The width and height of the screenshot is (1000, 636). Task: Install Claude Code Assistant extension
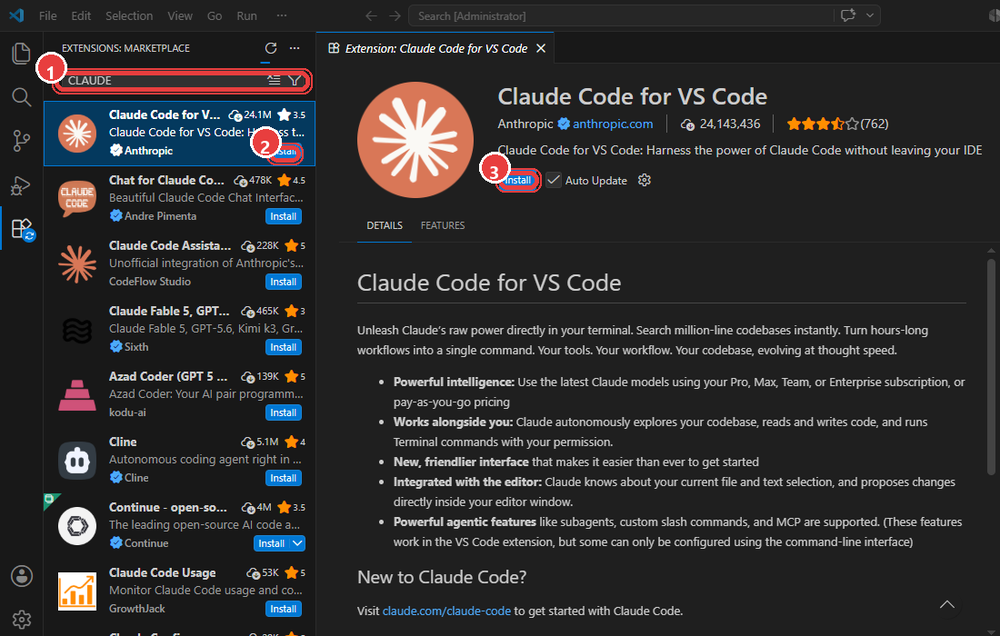coord(283,281)
